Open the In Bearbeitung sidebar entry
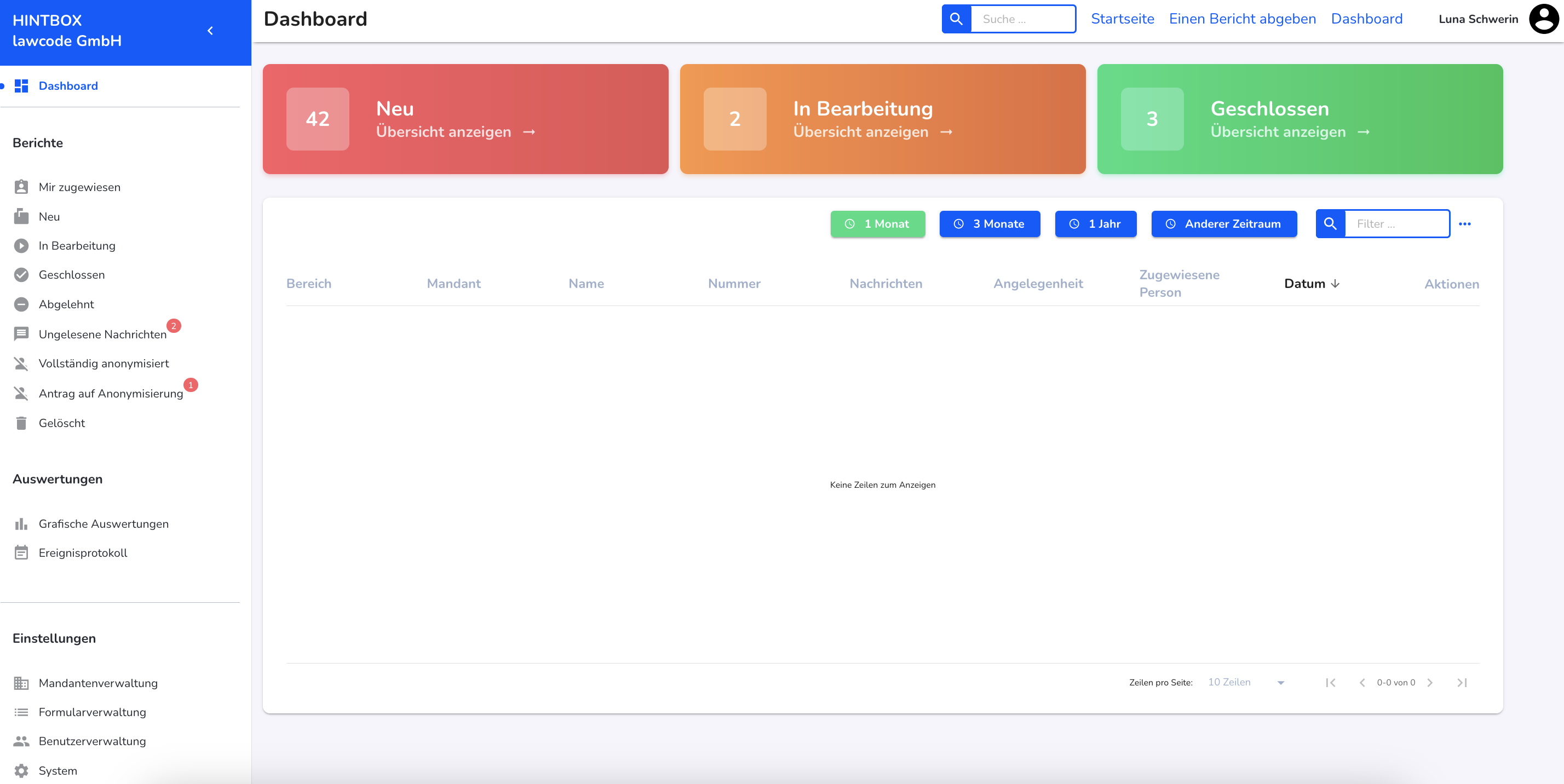This screenshot has height=784, width=1564. [x=77, y=246]
